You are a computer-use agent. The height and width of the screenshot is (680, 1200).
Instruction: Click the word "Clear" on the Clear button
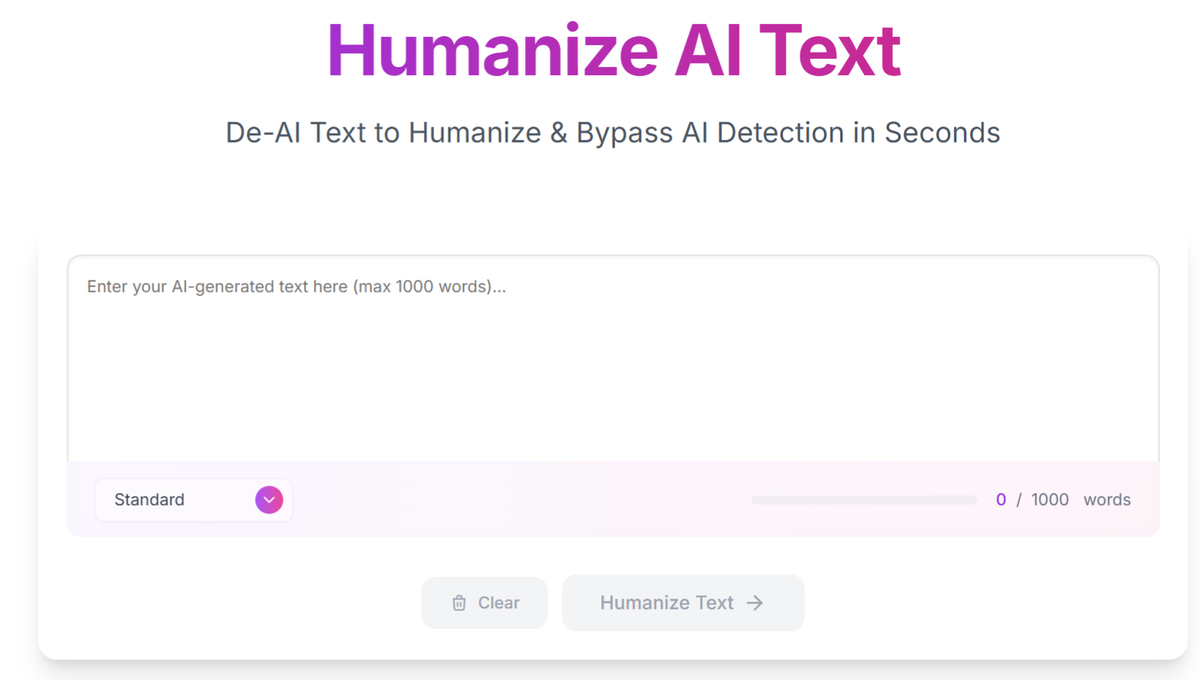point(498,603)
